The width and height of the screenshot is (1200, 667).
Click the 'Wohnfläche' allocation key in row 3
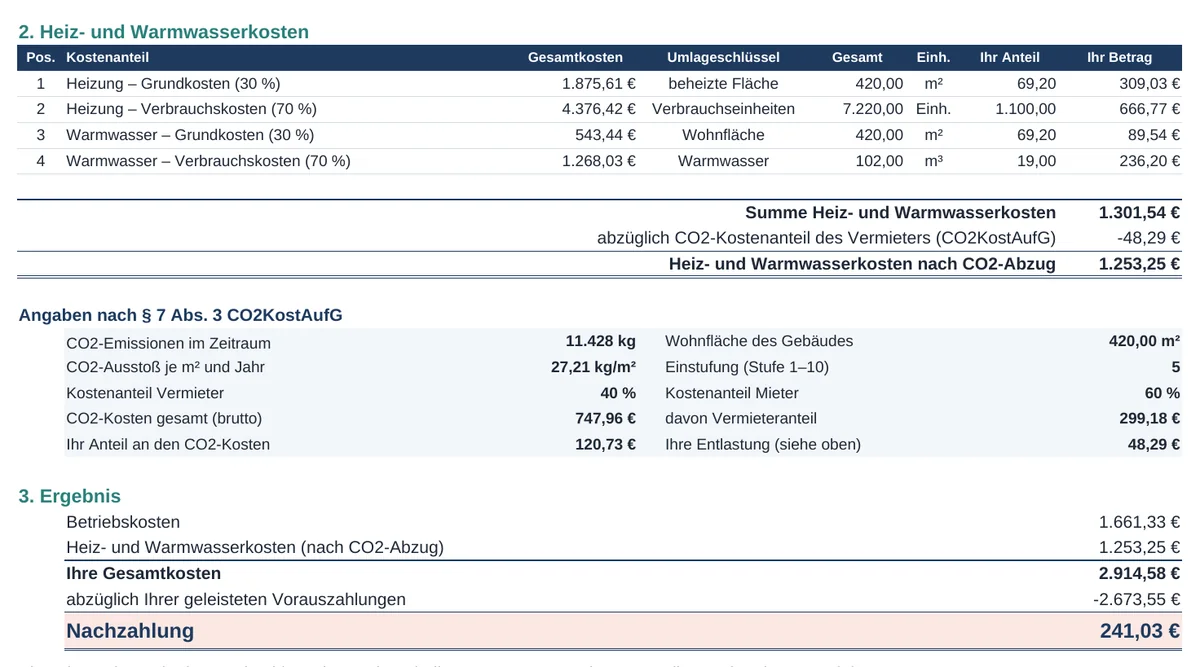pos(723,135)
